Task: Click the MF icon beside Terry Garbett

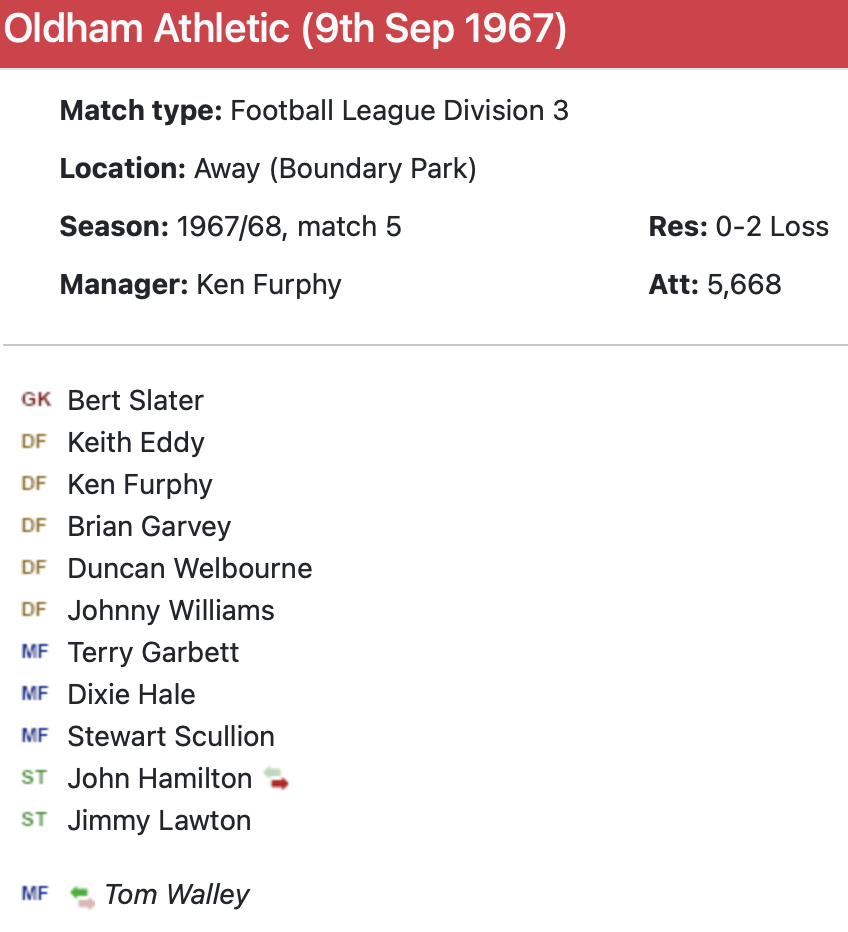Action: coord(35,652)
